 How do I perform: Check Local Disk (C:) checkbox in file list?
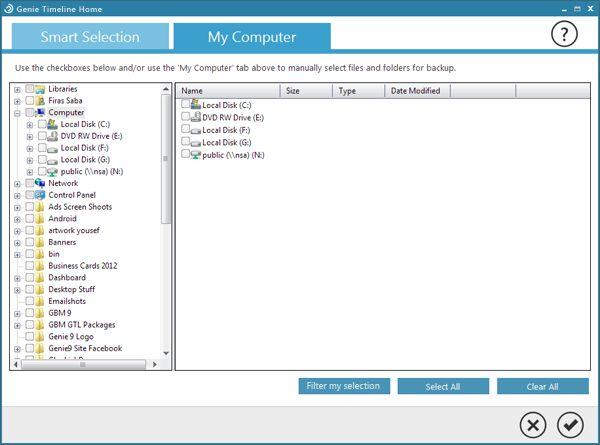pos(186,104)
